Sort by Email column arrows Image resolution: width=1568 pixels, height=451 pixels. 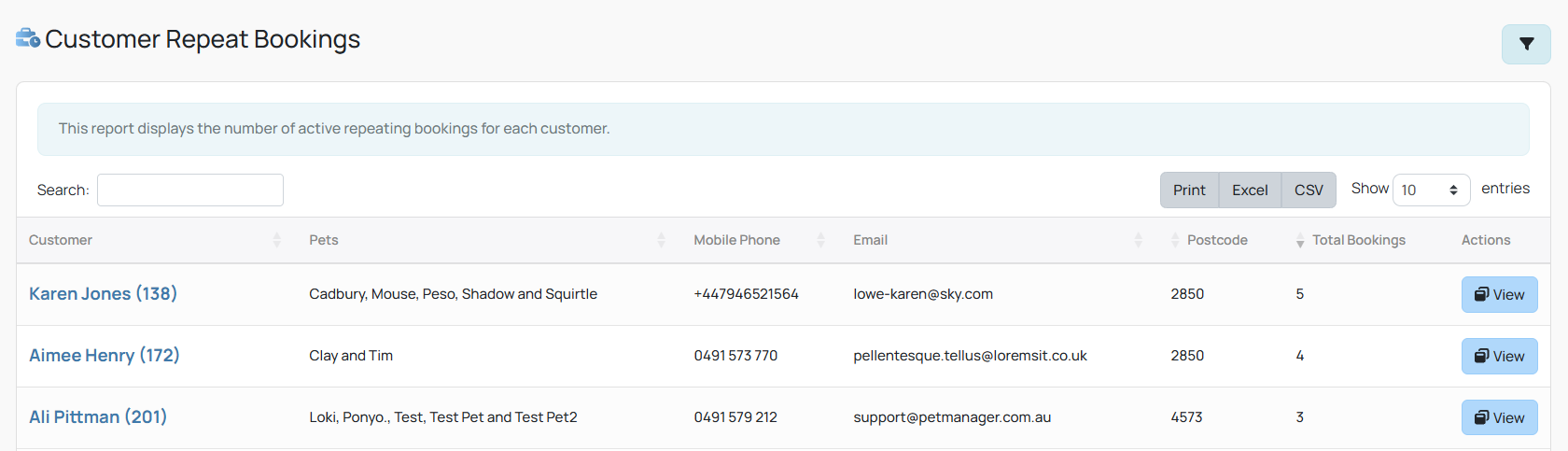pyautogui.click(x=1138, y=240)
